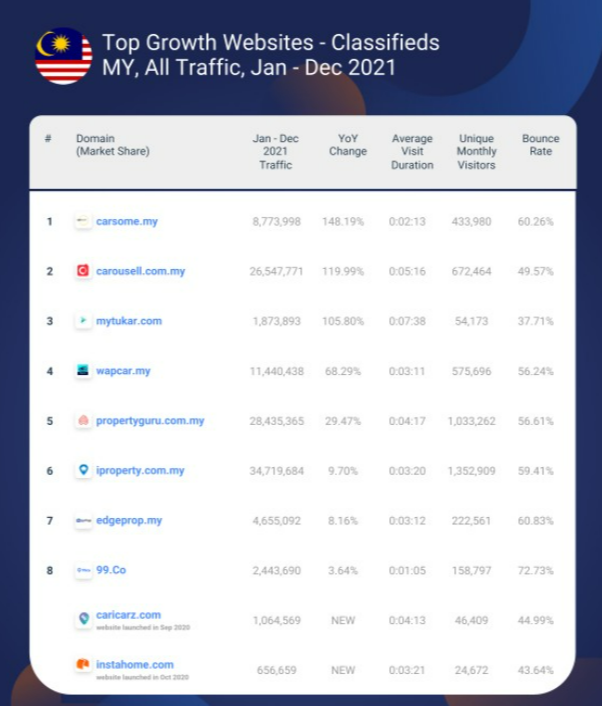Open the mytukar.com domain link

click(129, 321)
